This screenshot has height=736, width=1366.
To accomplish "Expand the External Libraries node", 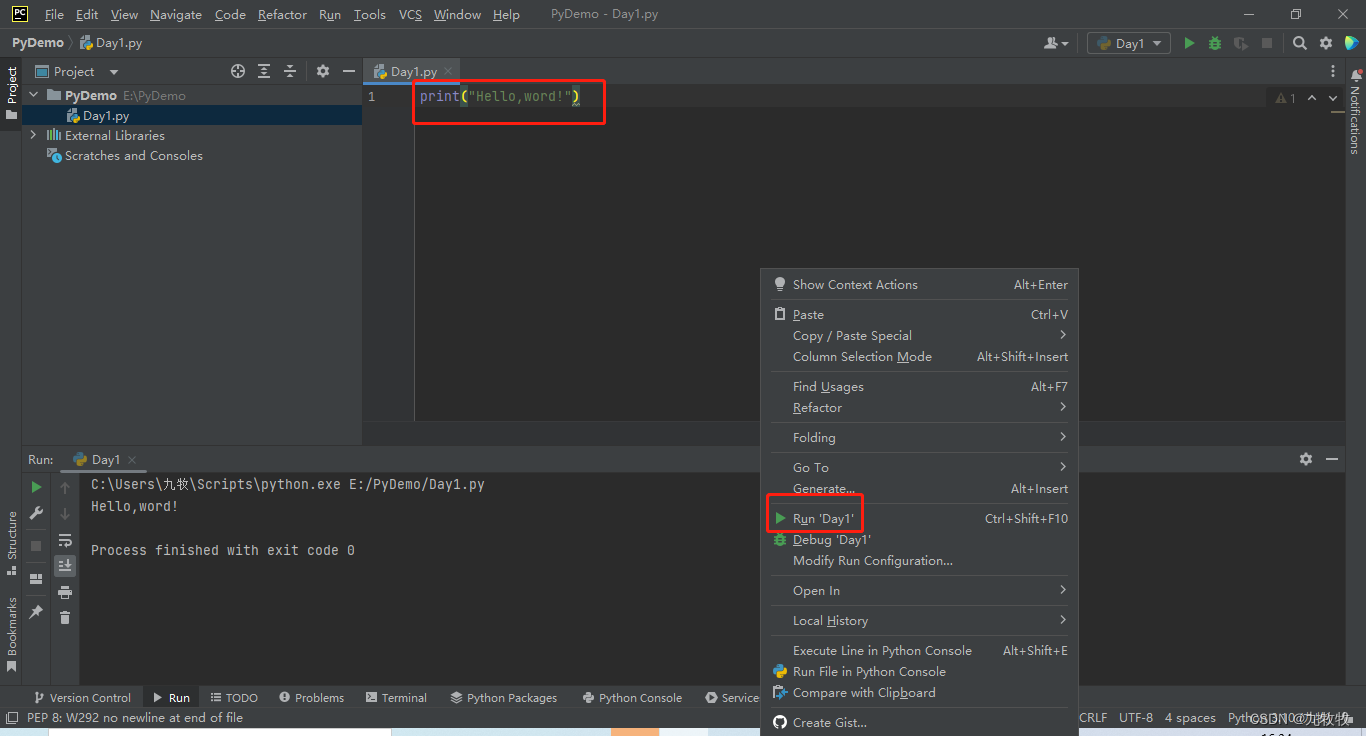I will click(34, 135).
